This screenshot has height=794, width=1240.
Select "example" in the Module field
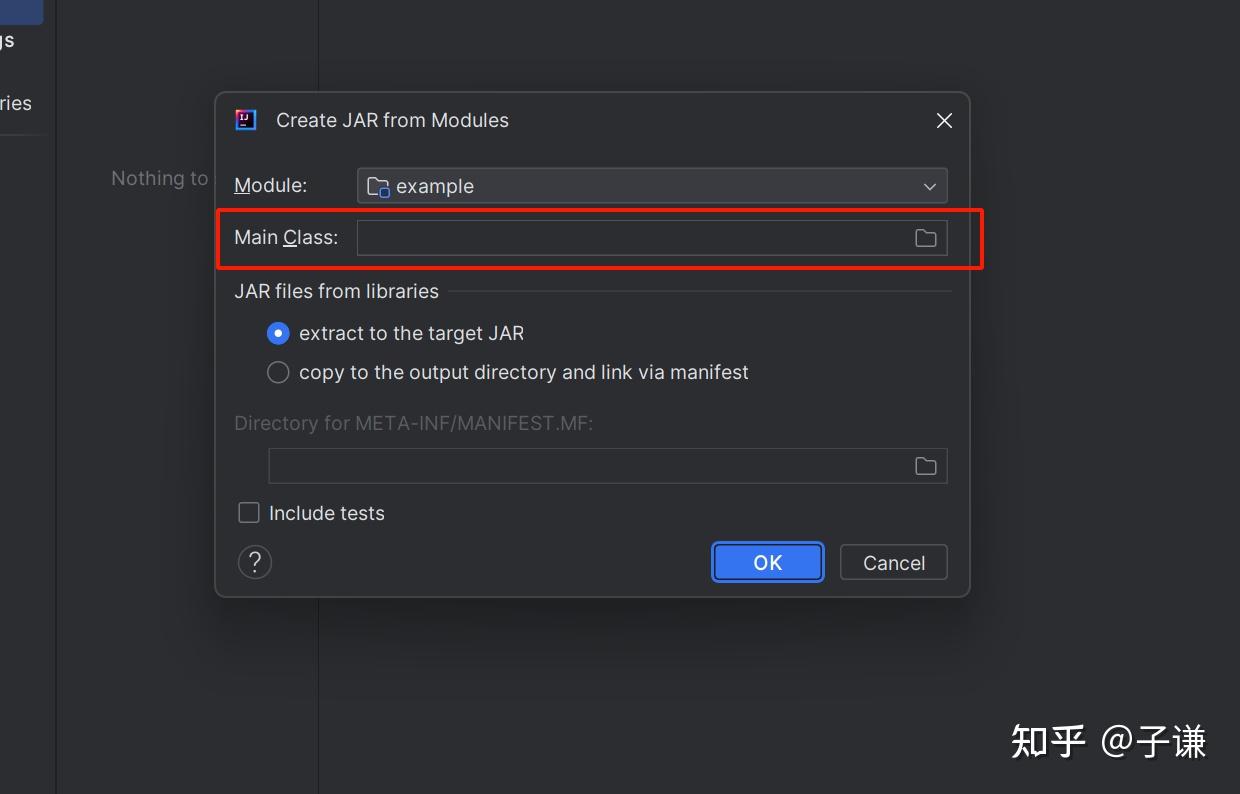pyautogui.click(x=434, y=186)
